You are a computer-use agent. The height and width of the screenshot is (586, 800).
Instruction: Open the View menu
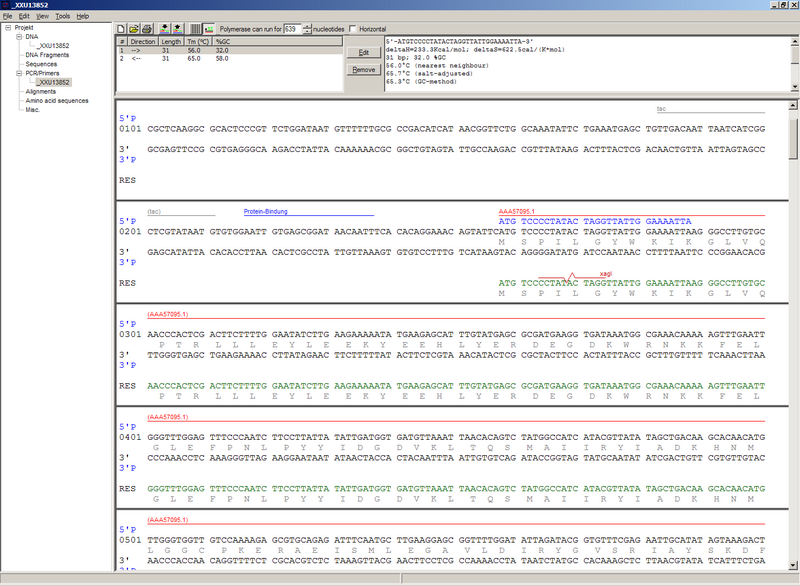point(42,16)
